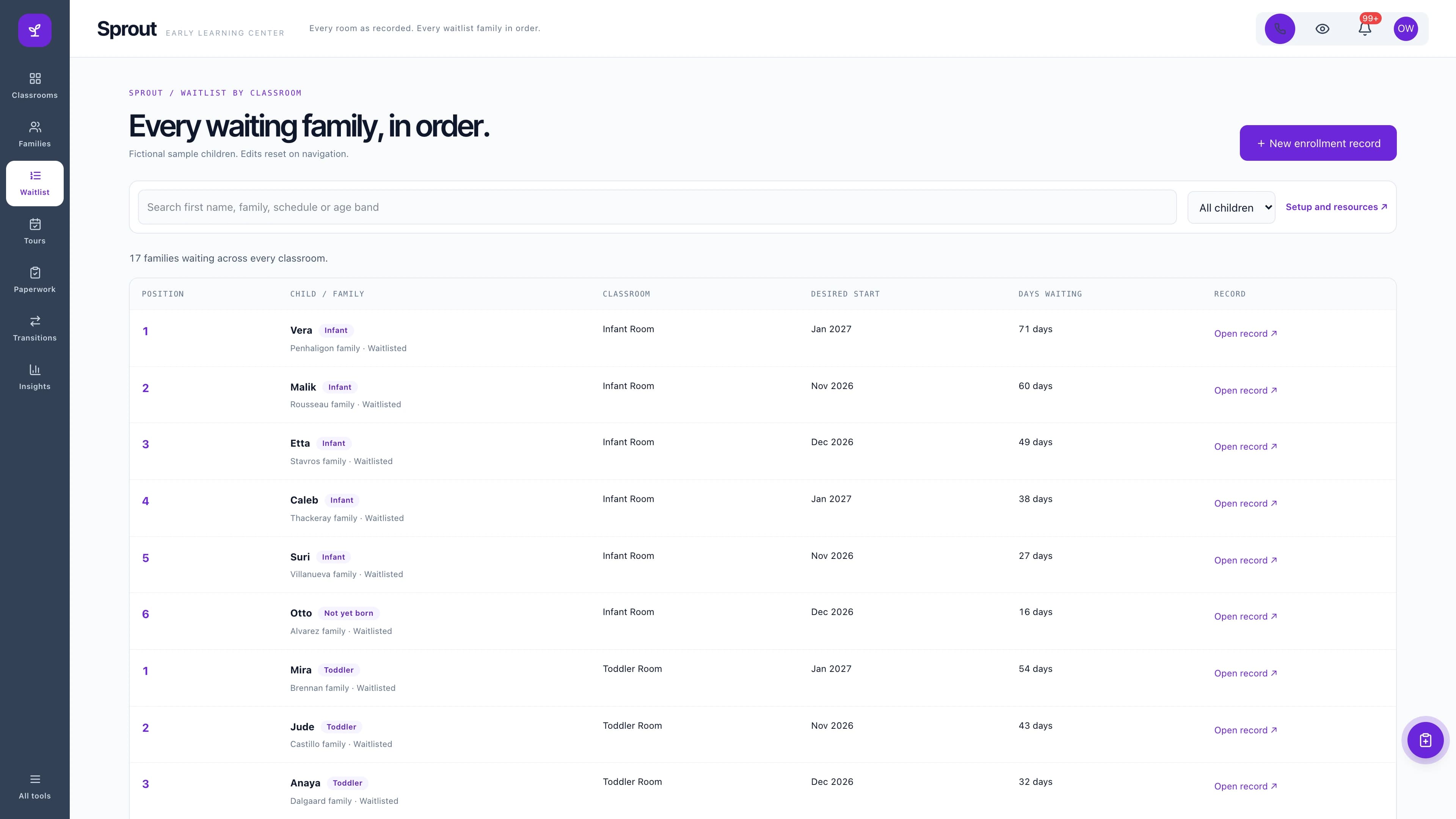The height and width of the screenshot is (819, 1456).
Task: Open record for Suri
Action: [x=1245, y=560]
